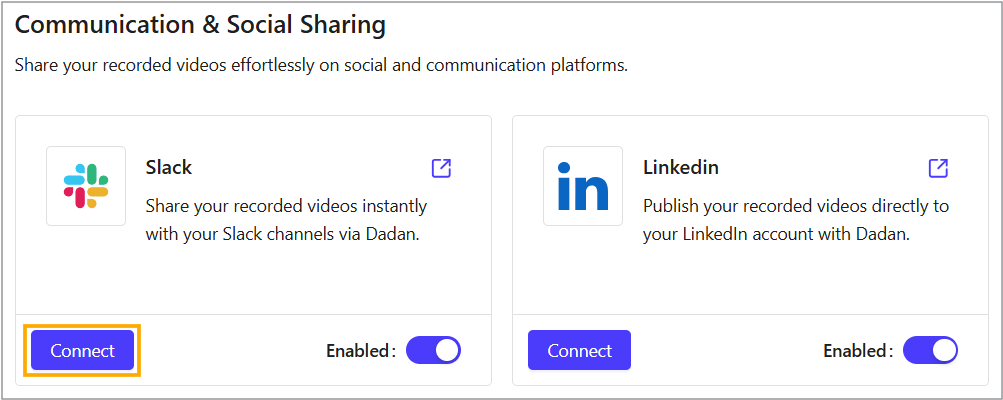Connect the Slack integration
The image size is (1003, 400).
[x=83, y=351]
